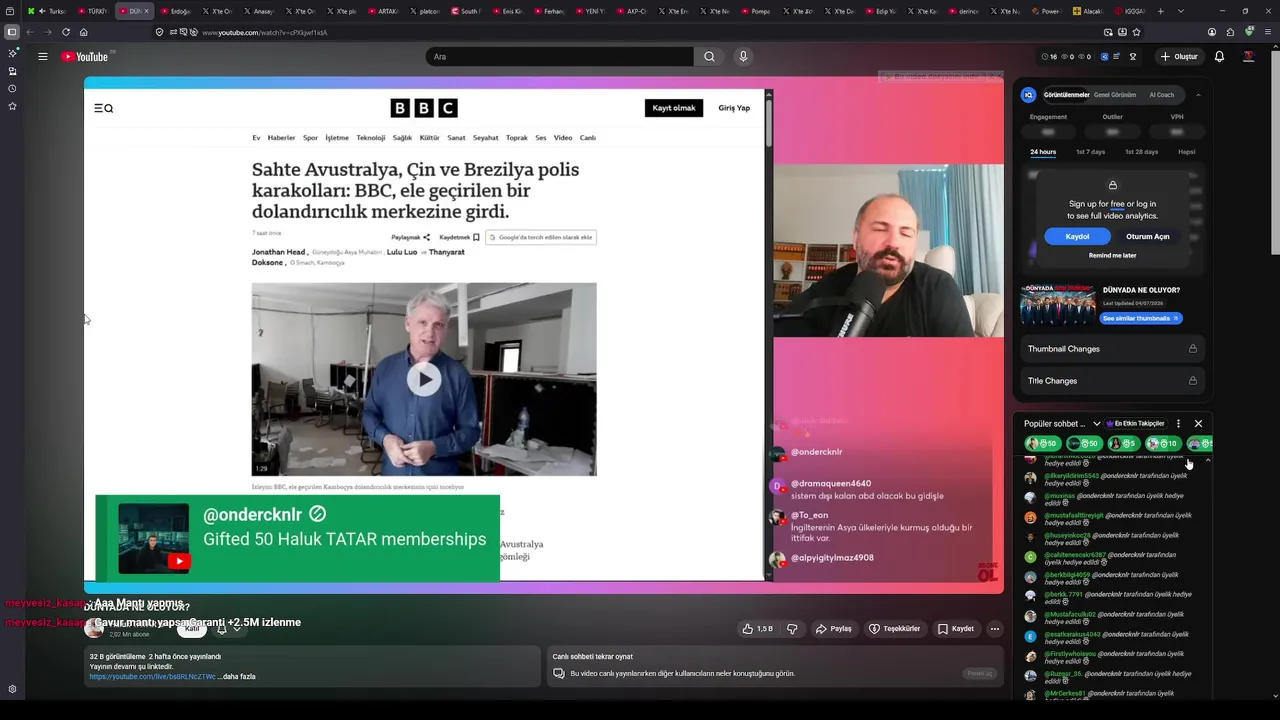Navigate back in the browser
This screenshot has height=720, width=1280.
coord(30,32)
